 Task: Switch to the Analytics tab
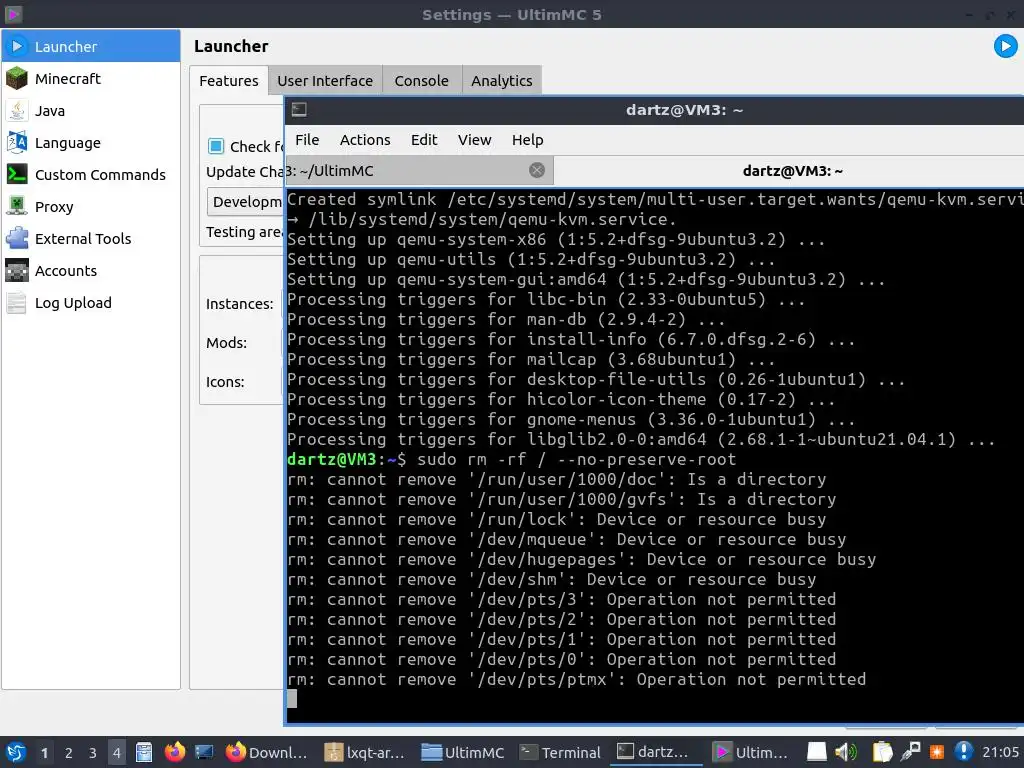pyautogui.click(x=502, y=80)
